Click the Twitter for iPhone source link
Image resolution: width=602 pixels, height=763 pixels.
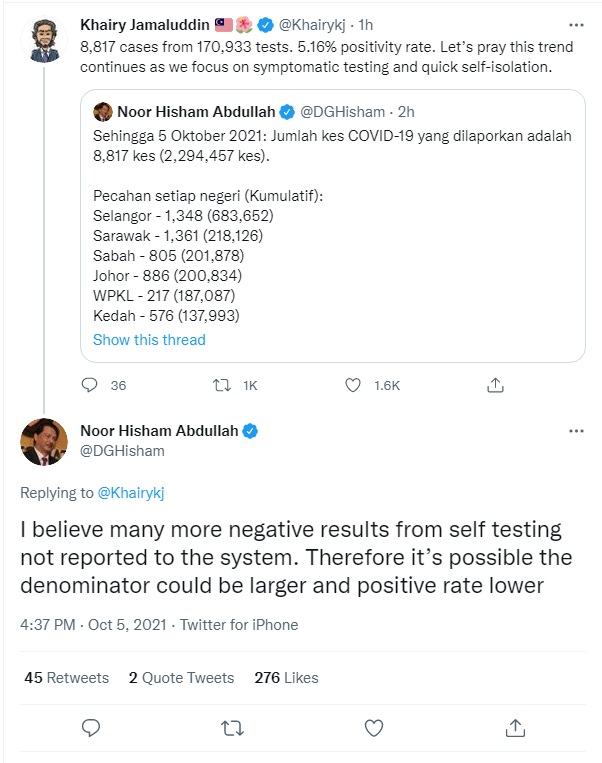(x=238, y=625)
